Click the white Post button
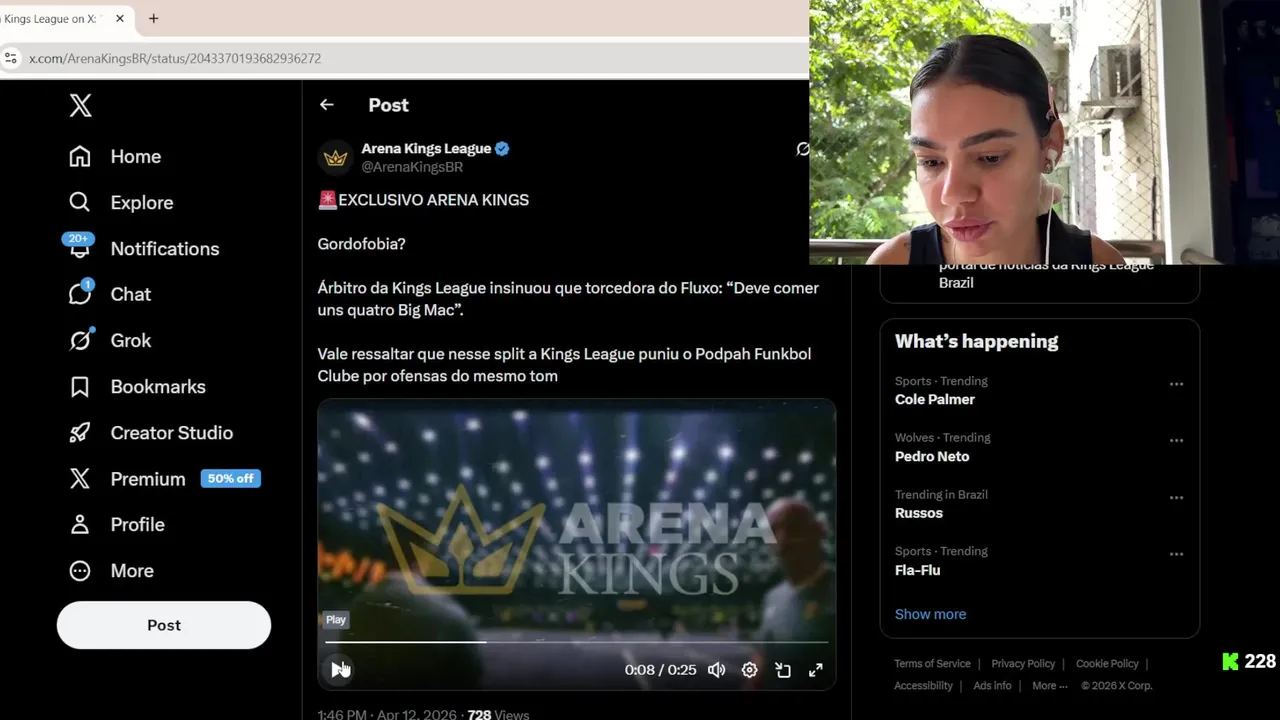Image resolution: width=1280 pixels, height=720 pixels. (x=164, y=625)
